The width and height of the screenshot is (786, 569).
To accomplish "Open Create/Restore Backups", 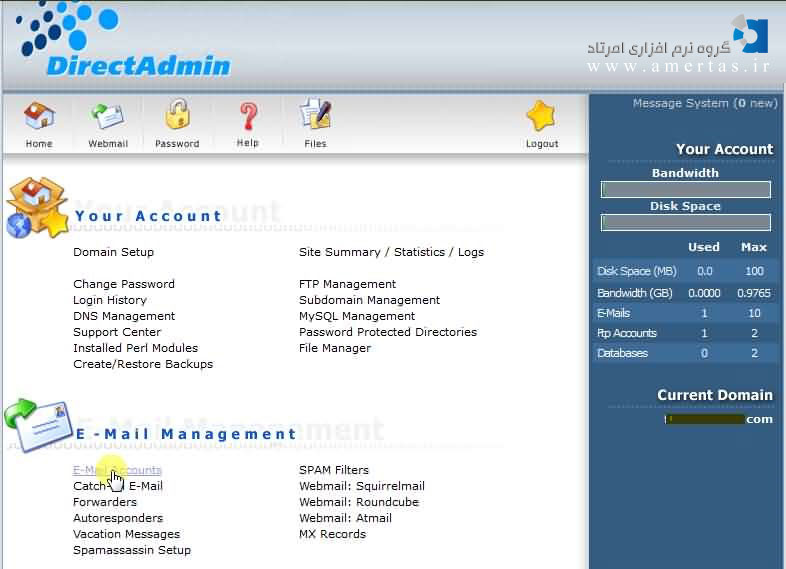I will pyautogui.click(x=143, y=364).
